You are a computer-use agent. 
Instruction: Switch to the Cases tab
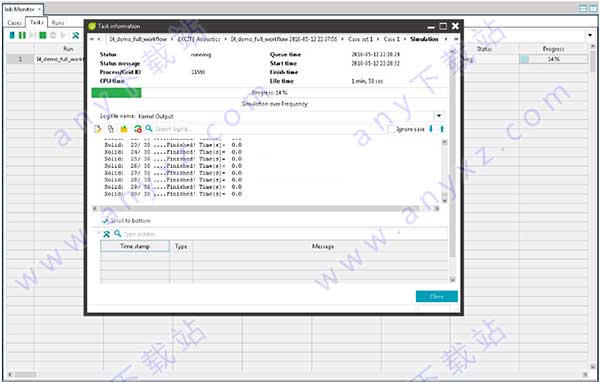(x=14, y=23)
